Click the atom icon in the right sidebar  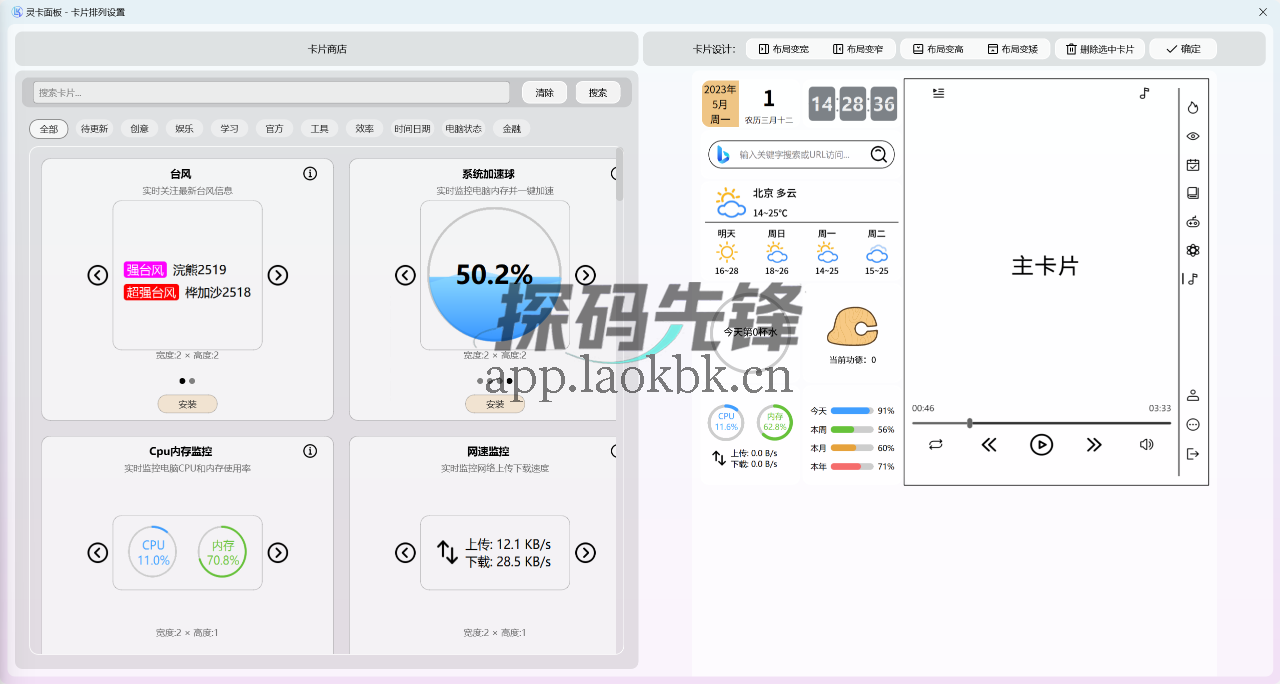[1192, 250]
